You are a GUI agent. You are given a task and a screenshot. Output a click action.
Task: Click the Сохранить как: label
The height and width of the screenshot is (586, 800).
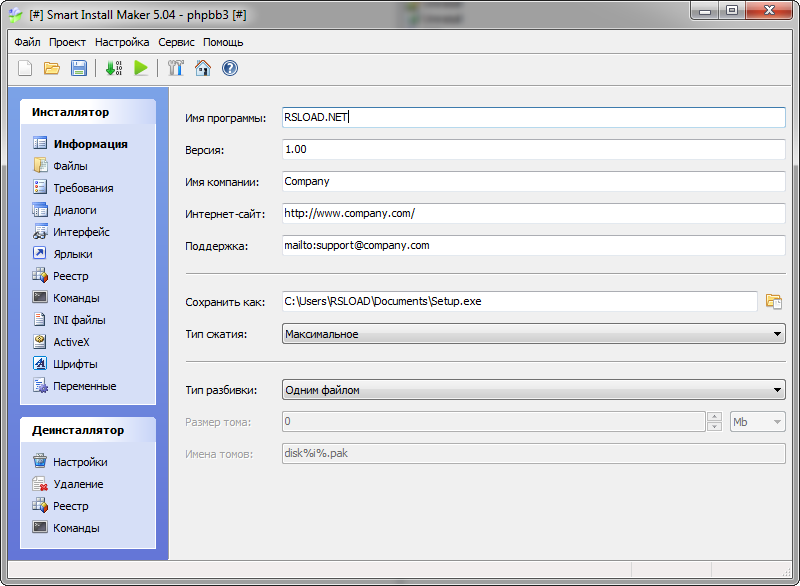[x=225, y=302]
